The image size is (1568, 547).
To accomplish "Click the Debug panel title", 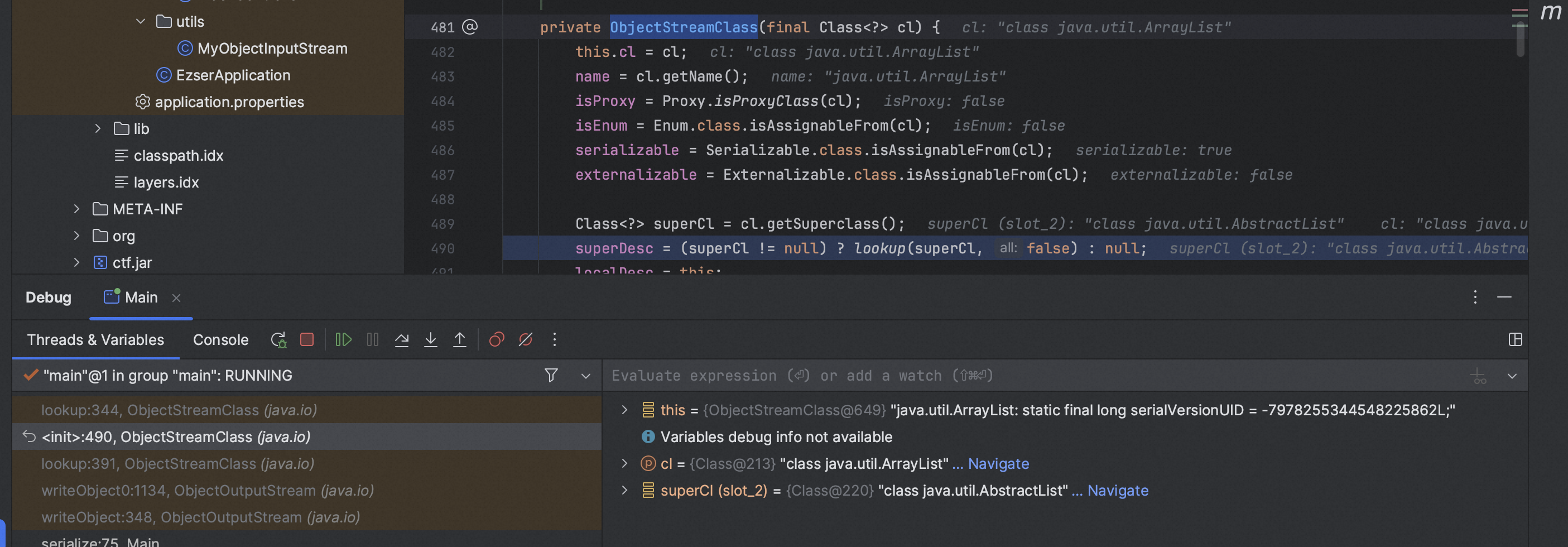I will (48, 298).
